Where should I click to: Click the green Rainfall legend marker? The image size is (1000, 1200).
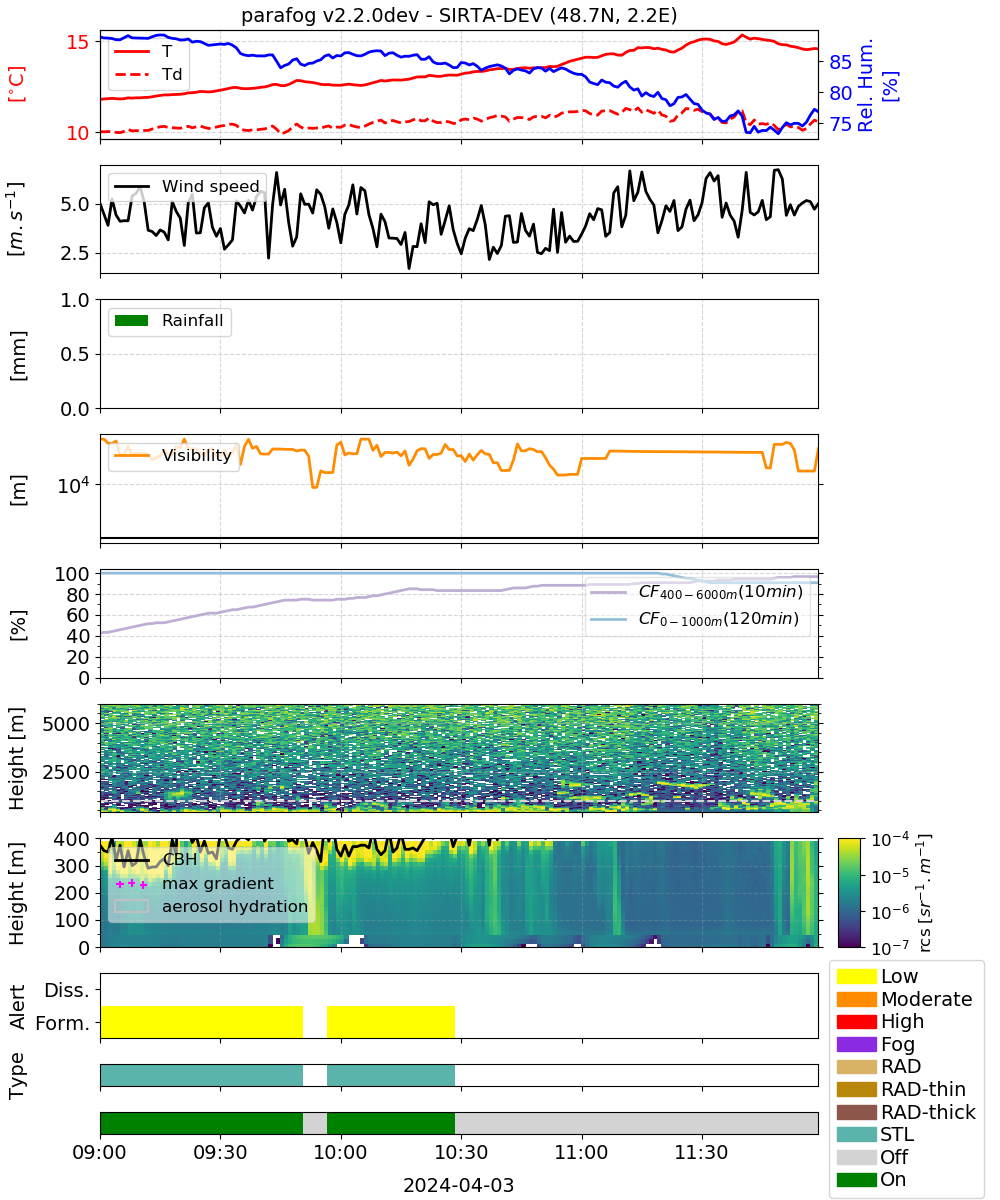(x=131, y=321)
